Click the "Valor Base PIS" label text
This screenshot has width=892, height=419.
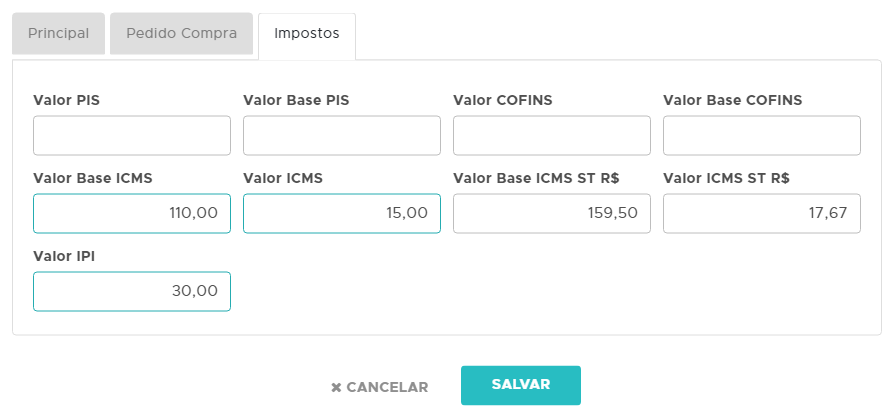coord(296,100)
